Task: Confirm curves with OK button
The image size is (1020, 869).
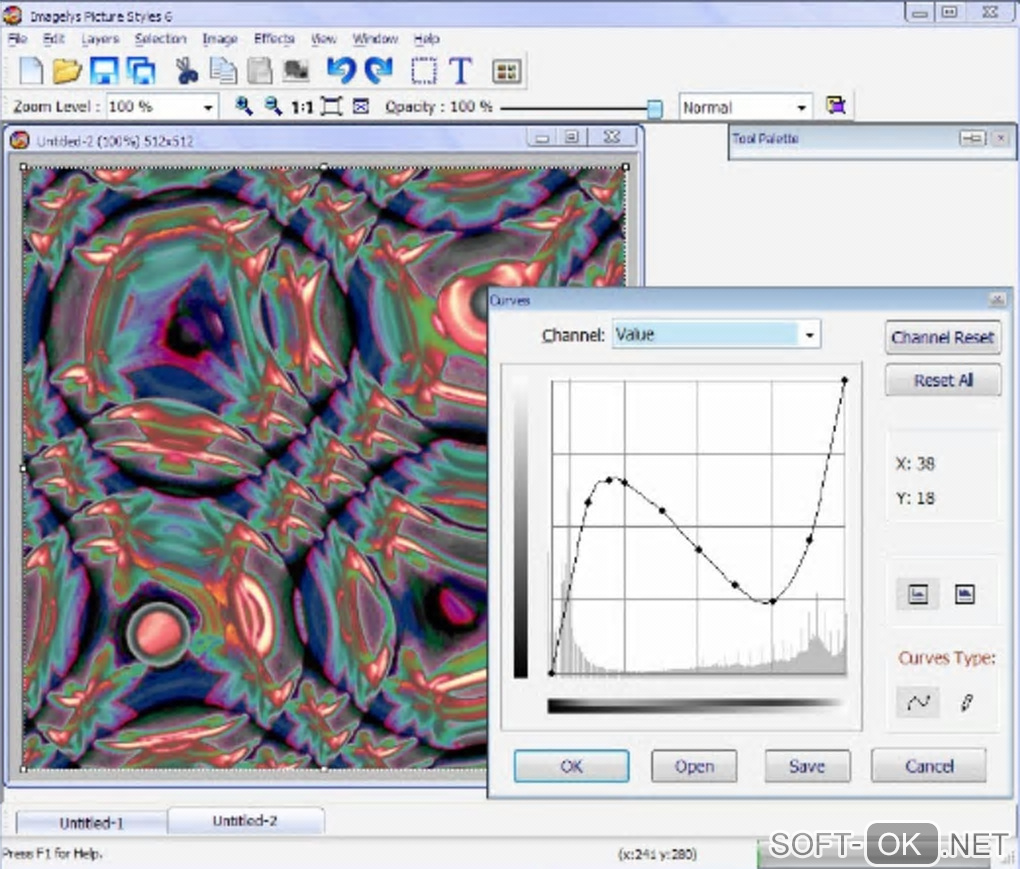Action: click(571, 766)
